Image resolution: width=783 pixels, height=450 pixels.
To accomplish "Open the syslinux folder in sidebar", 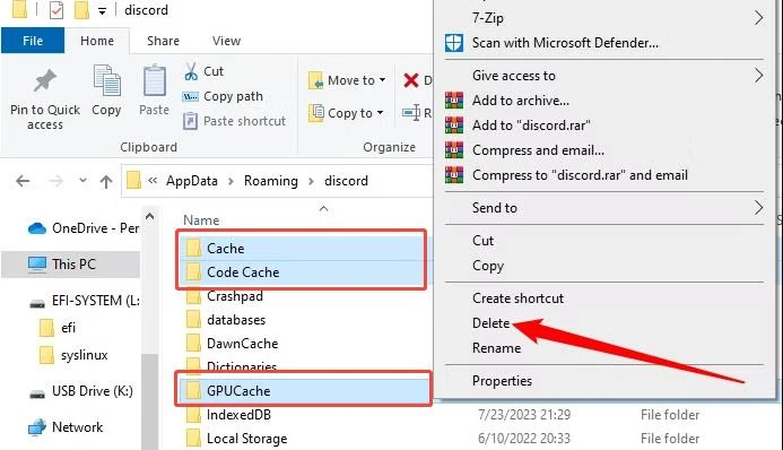I will 73,355.
